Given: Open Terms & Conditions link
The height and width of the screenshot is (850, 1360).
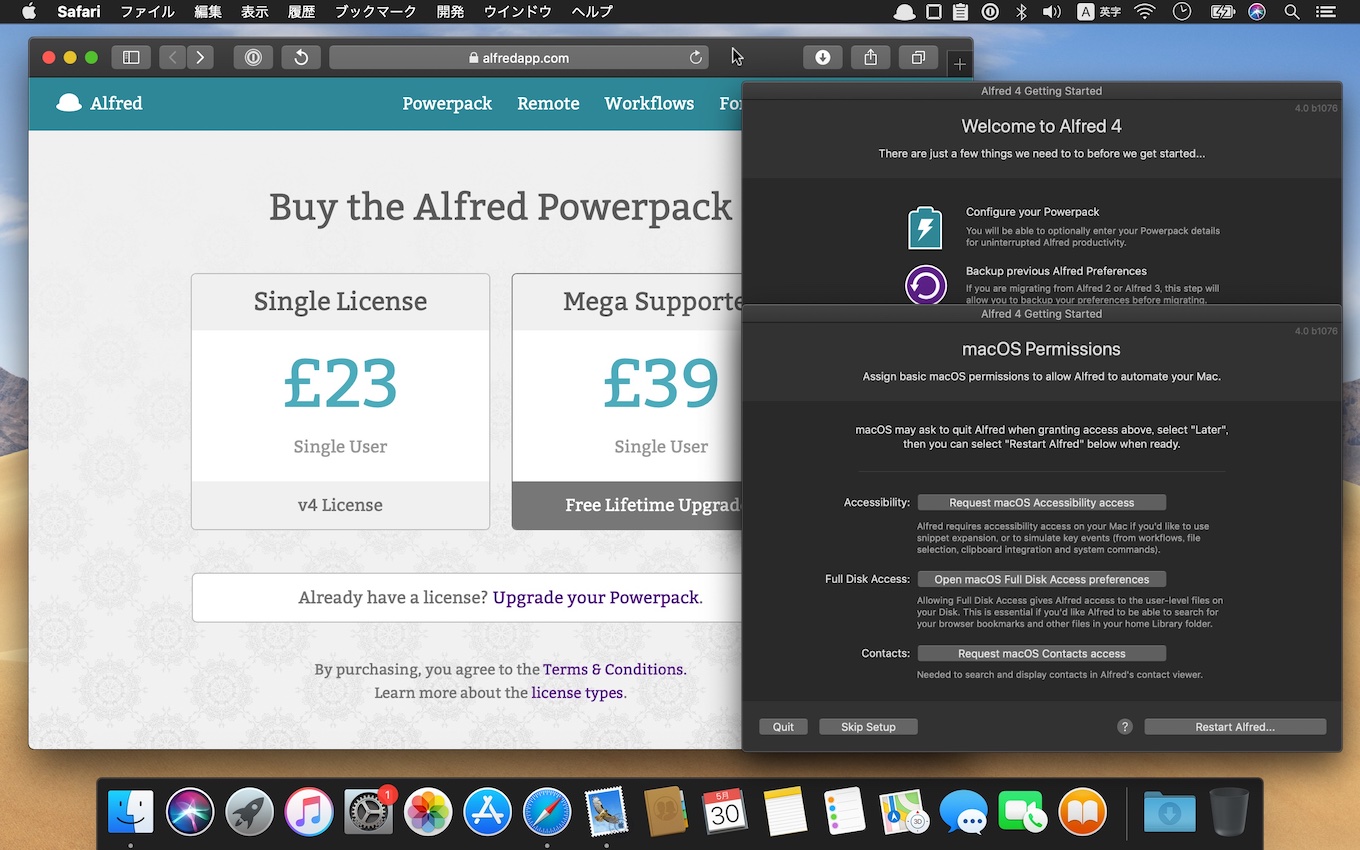Looking at the screenshot, I should (x=613, y=669).
